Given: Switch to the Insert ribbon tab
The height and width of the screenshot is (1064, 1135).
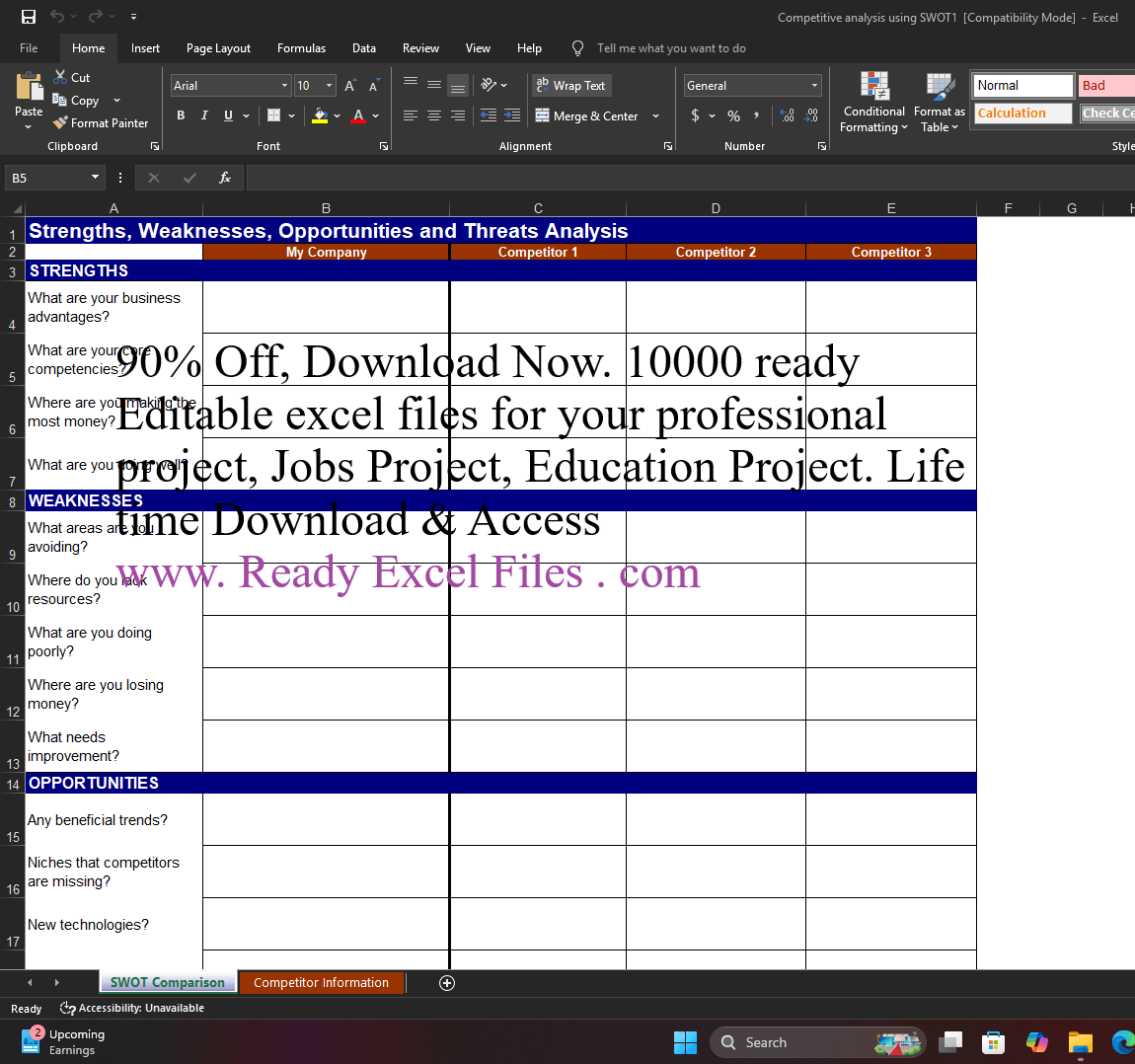Looking at the screenshot, I should pyautogui.click(x=145, y=47).
